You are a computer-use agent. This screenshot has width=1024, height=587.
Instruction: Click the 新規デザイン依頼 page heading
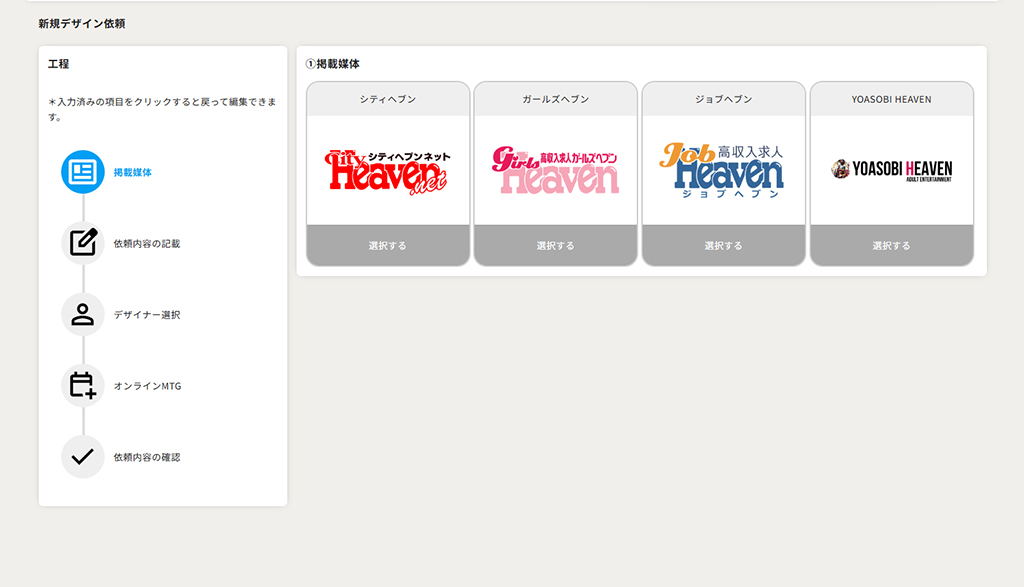point(82,24)
